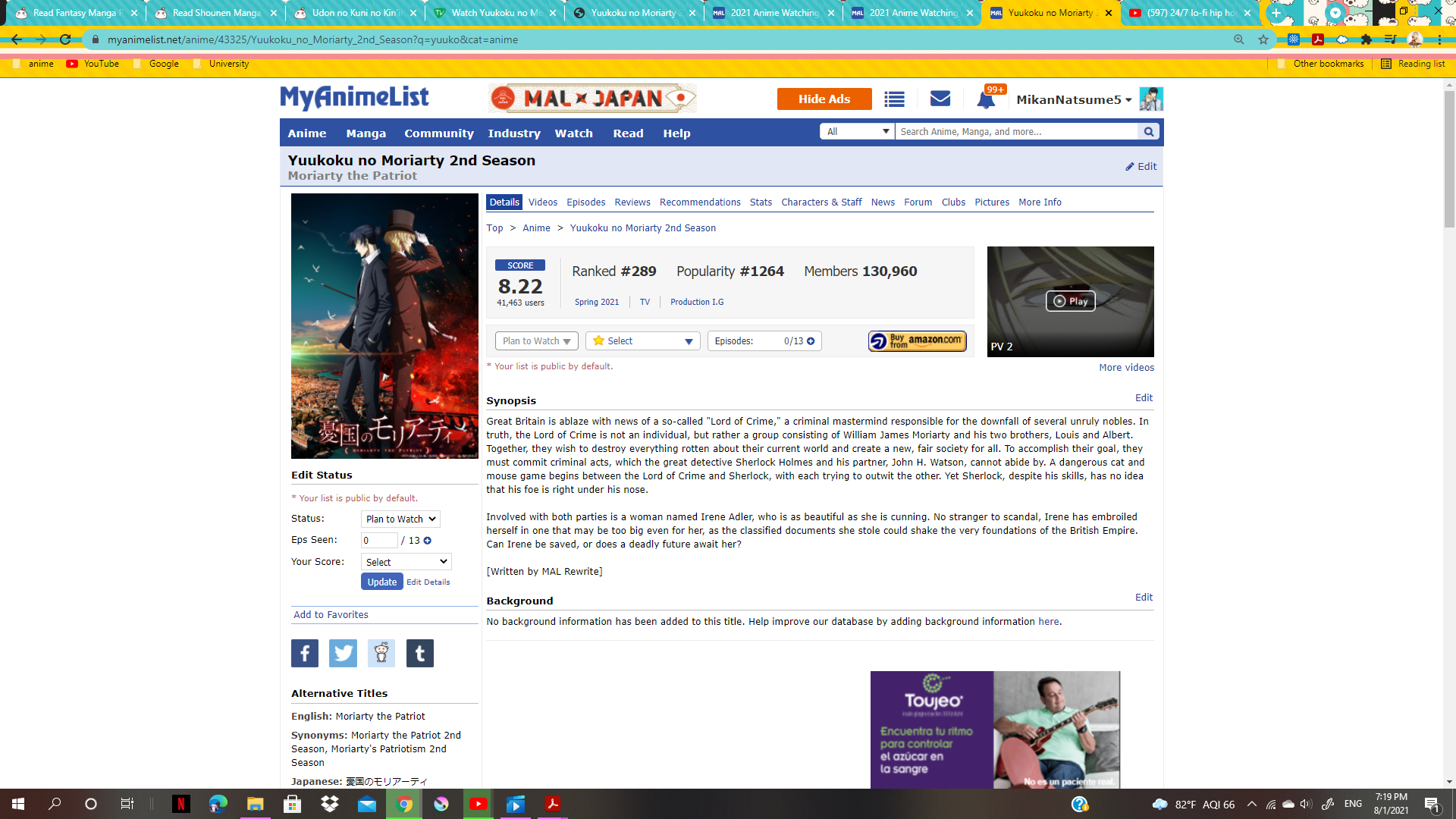1456x819 pixels.
Task: Open Netflix from the taskbar
Action: pos(180,804)
